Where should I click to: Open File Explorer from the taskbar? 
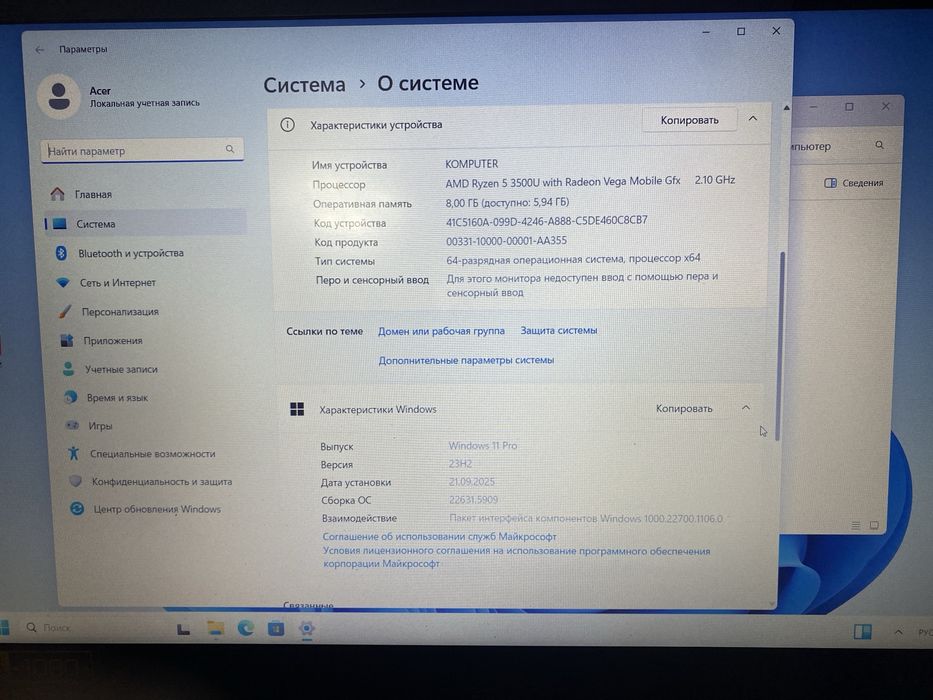[215, 629]
